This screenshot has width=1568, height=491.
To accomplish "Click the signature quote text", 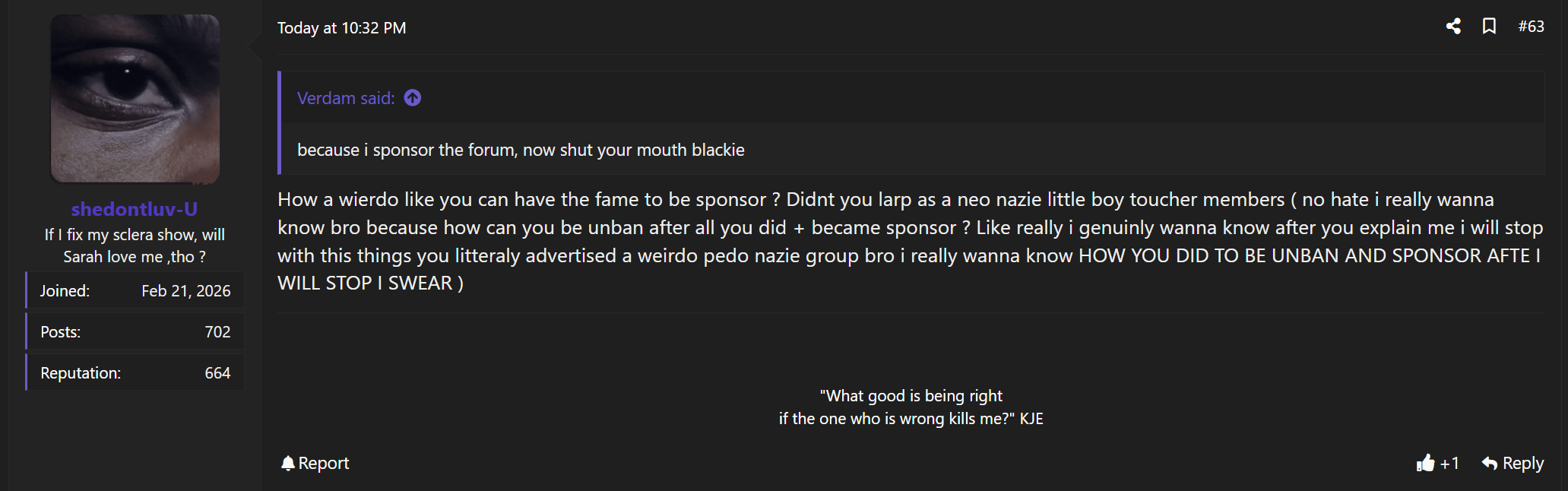I will tap(911, 407).
